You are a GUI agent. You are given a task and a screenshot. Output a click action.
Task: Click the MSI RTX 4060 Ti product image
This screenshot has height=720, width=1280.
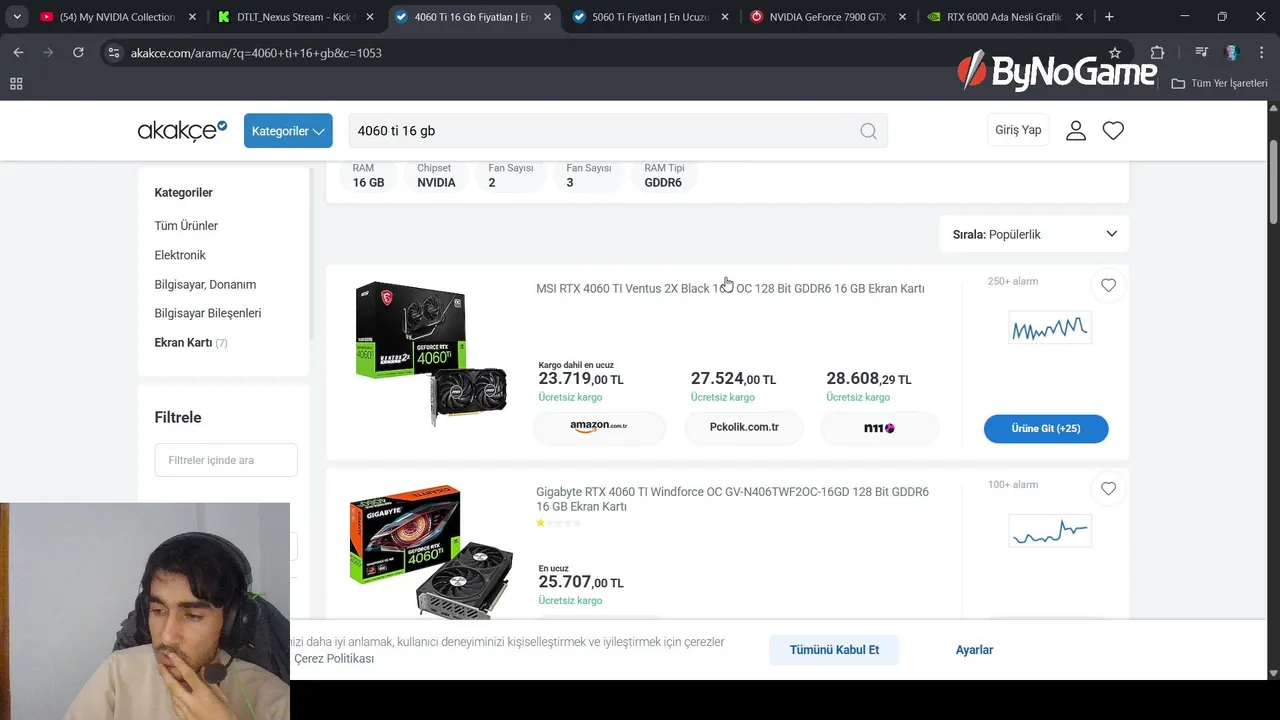[431, 352]
